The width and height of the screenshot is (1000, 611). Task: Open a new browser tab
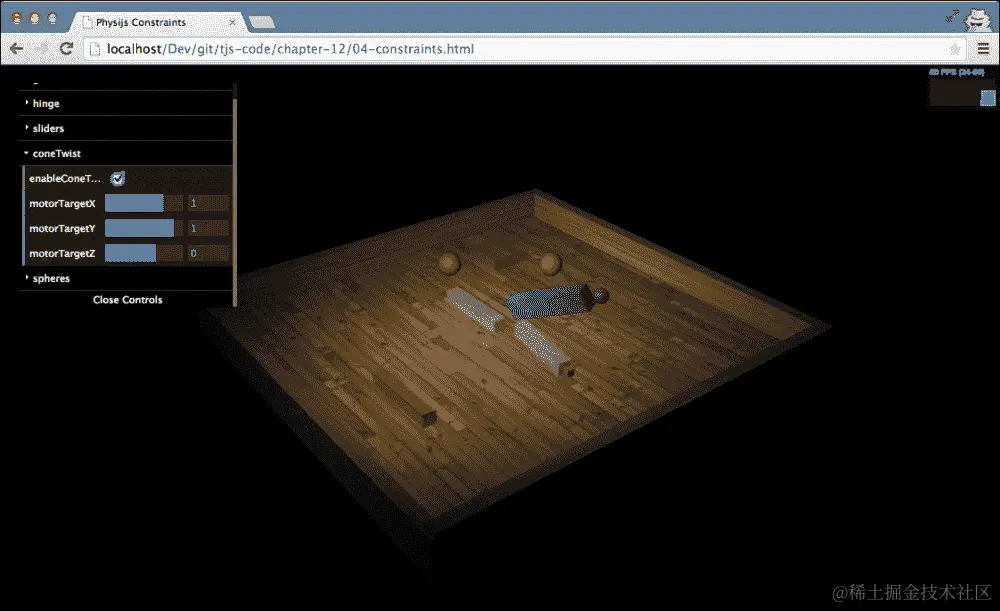click(261, 22)
